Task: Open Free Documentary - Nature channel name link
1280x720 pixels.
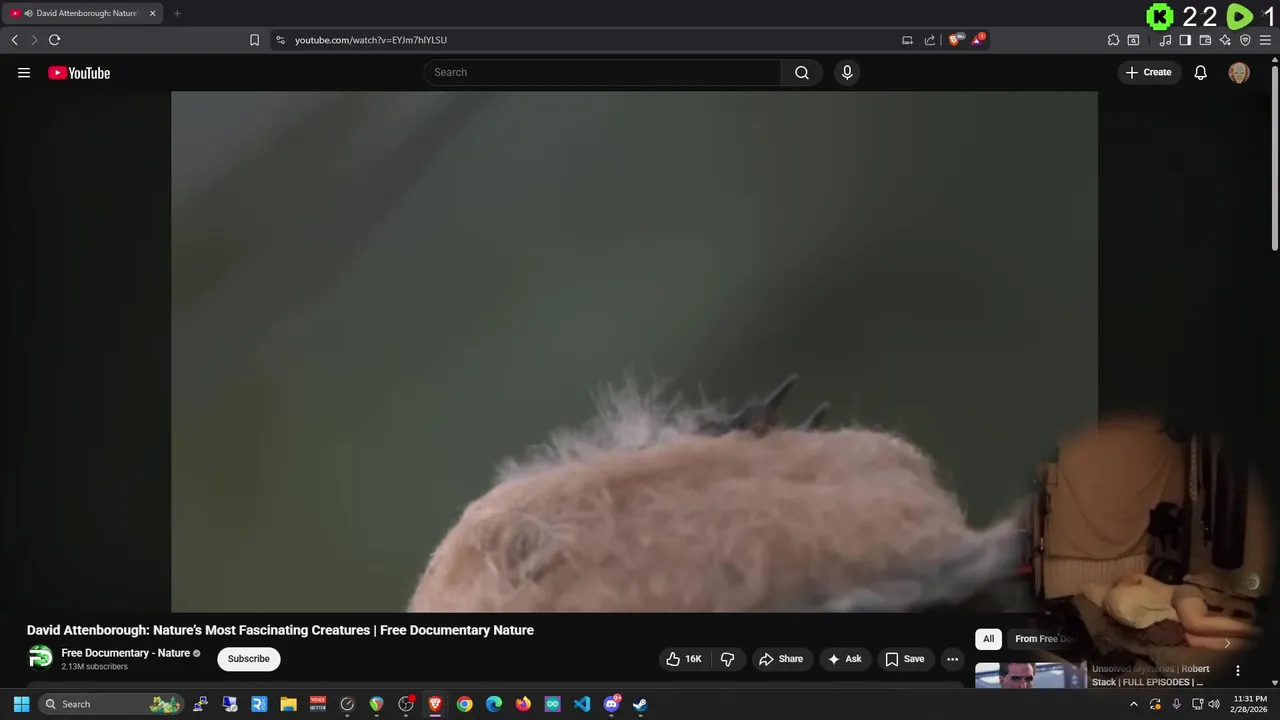Action: pyautogui.click(x=125, y=653)
